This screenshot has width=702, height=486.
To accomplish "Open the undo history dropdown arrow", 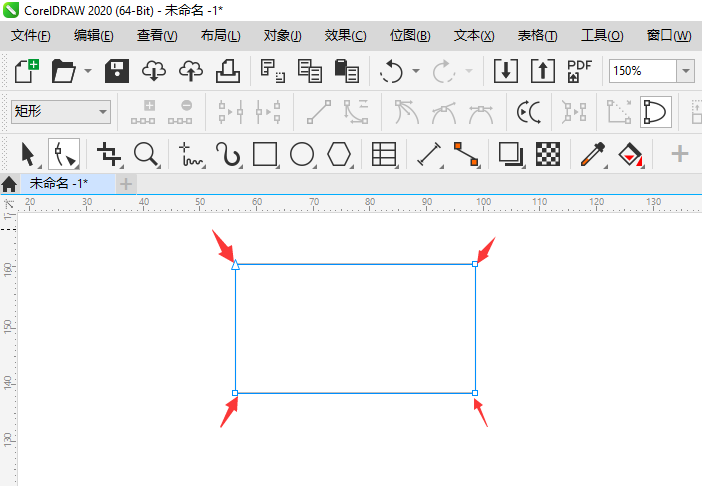I will coord(416,71).
